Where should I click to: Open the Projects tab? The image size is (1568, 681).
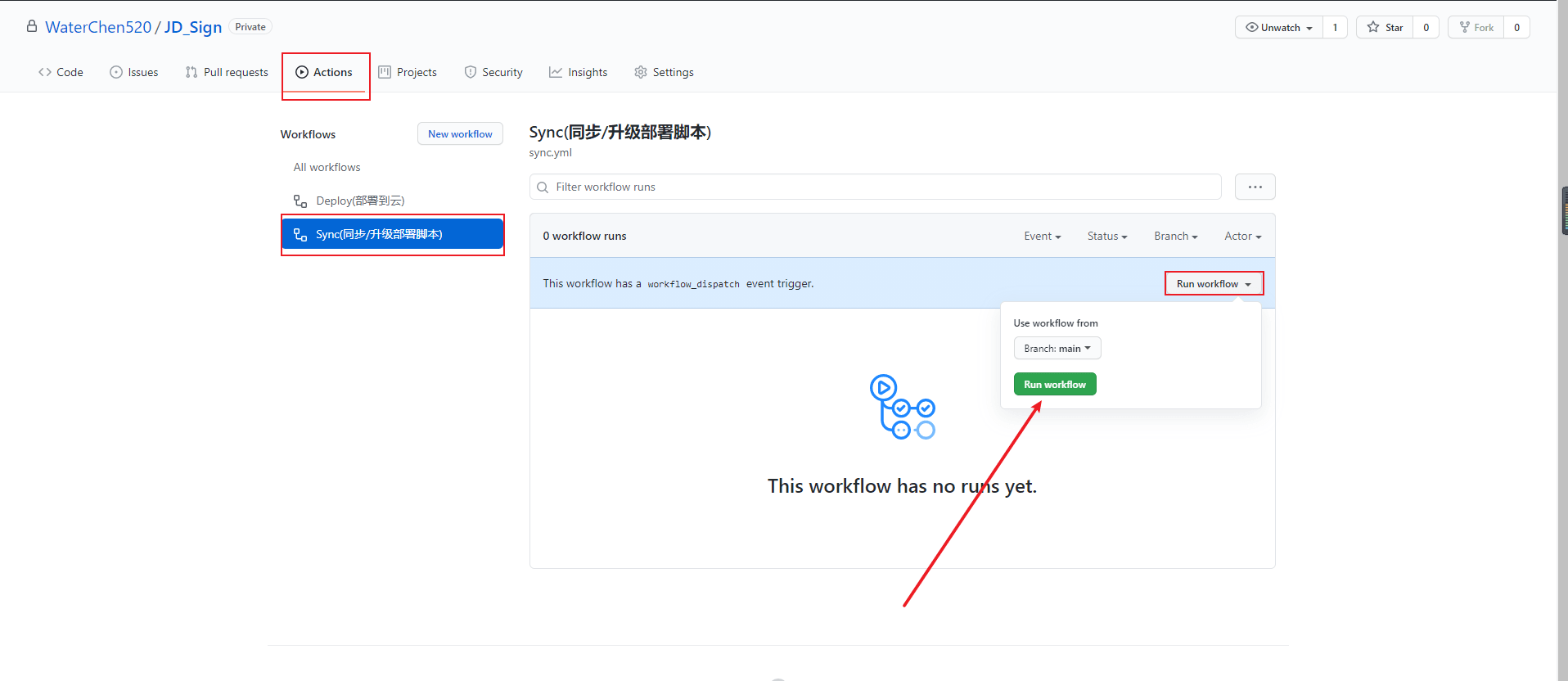pos(408,72)
